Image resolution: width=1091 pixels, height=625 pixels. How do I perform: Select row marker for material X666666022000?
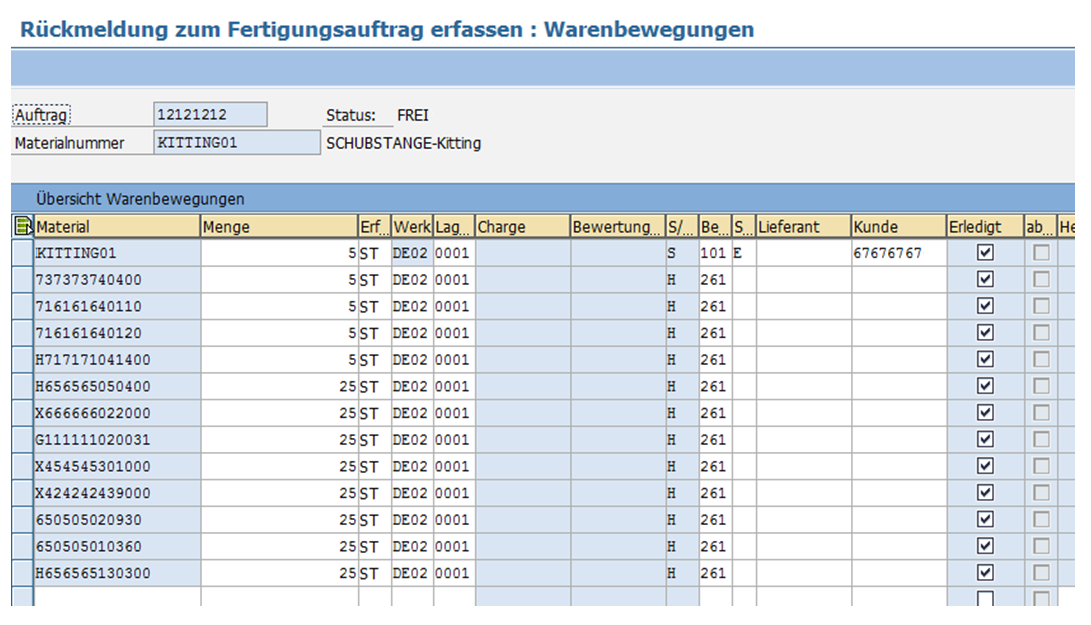point(22,413)
